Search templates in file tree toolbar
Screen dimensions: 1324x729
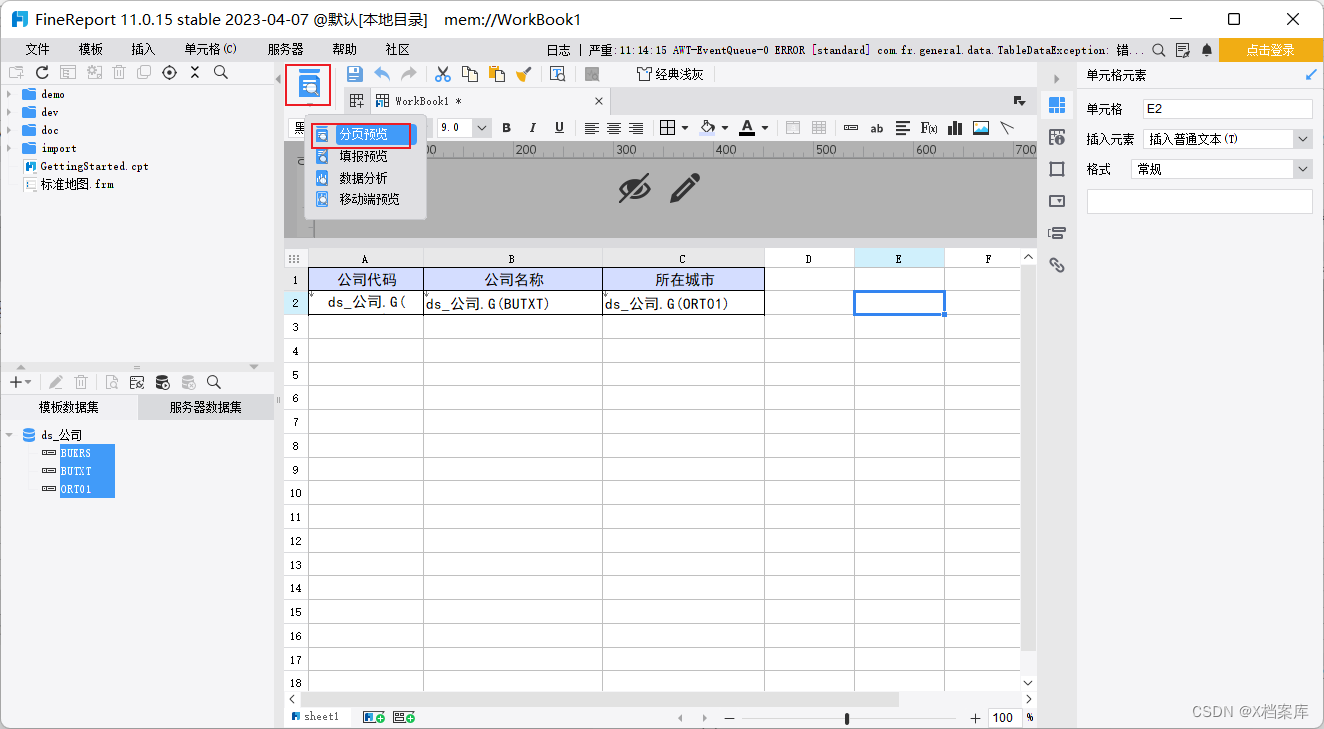(x=221, y=72)
